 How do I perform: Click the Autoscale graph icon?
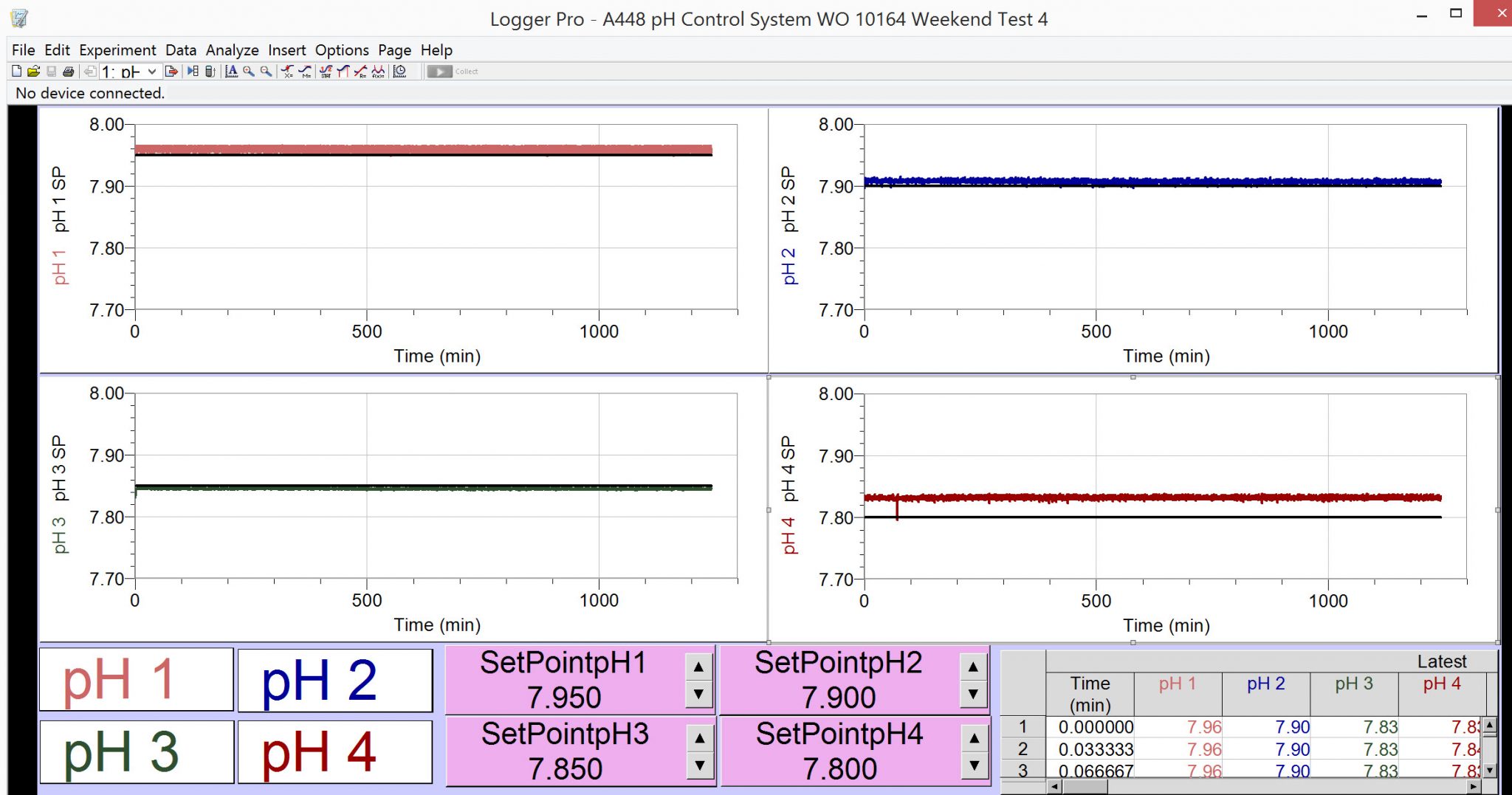coord(231,72)
